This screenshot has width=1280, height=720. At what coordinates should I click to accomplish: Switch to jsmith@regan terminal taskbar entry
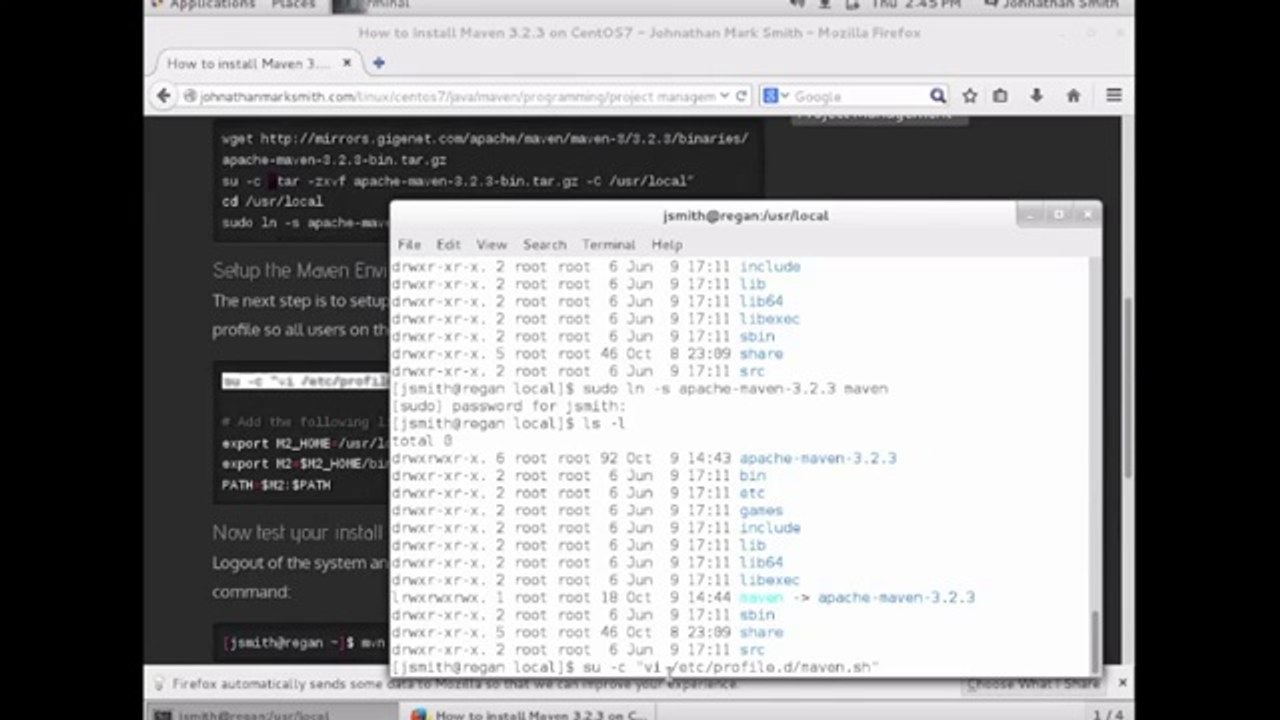(x=272, y=714)
